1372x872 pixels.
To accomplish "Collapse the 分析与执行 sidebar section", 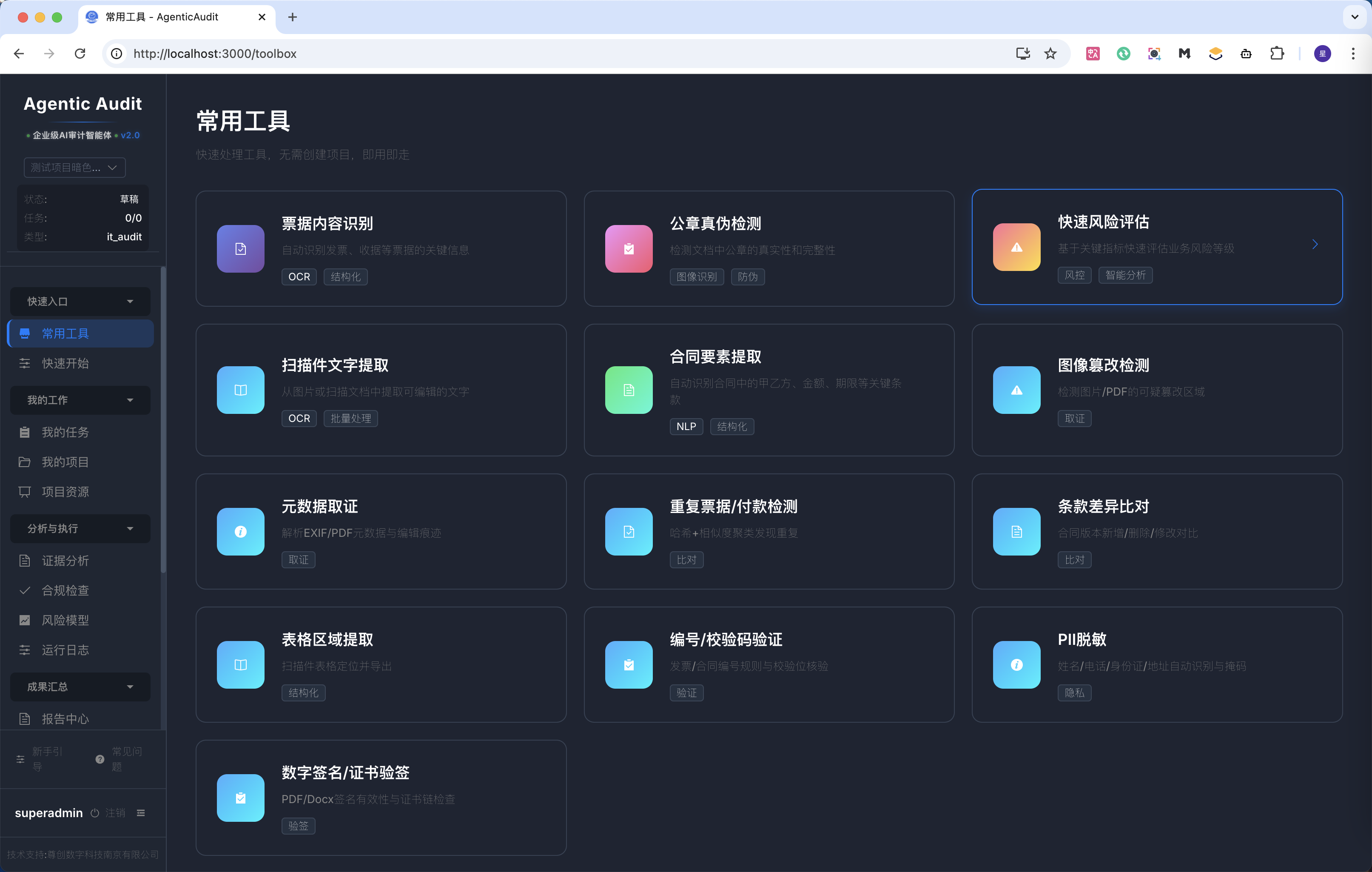I will [x=130, y=529].
